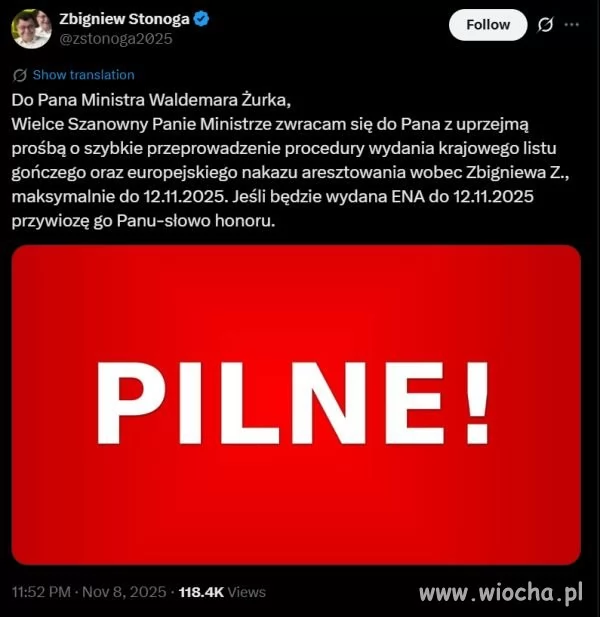Open the Zbigniew Stonoga display name
The width and height of the screenshot is (600, 617).
click(124, 19)
